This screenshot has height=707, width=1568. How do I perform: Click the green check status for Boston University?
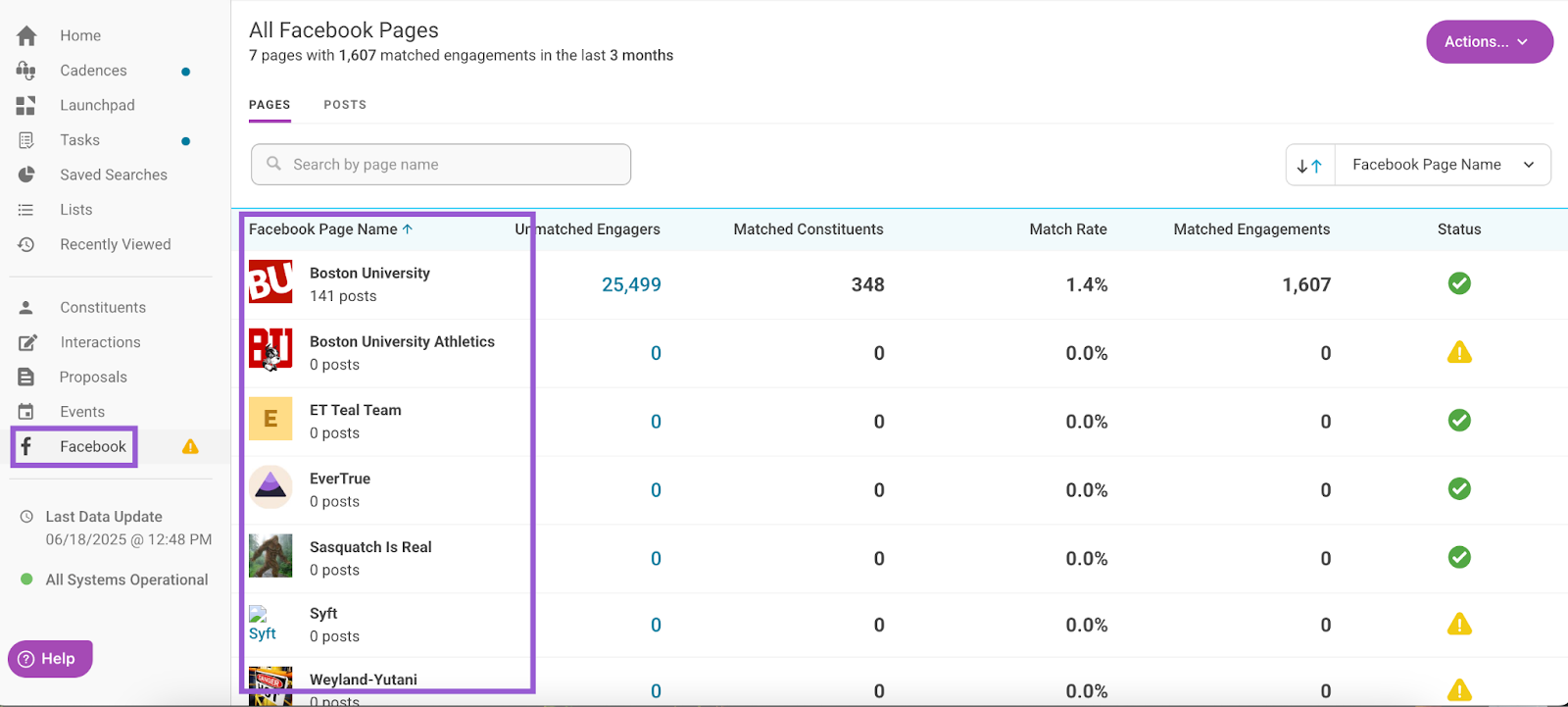click(1459, 283)
